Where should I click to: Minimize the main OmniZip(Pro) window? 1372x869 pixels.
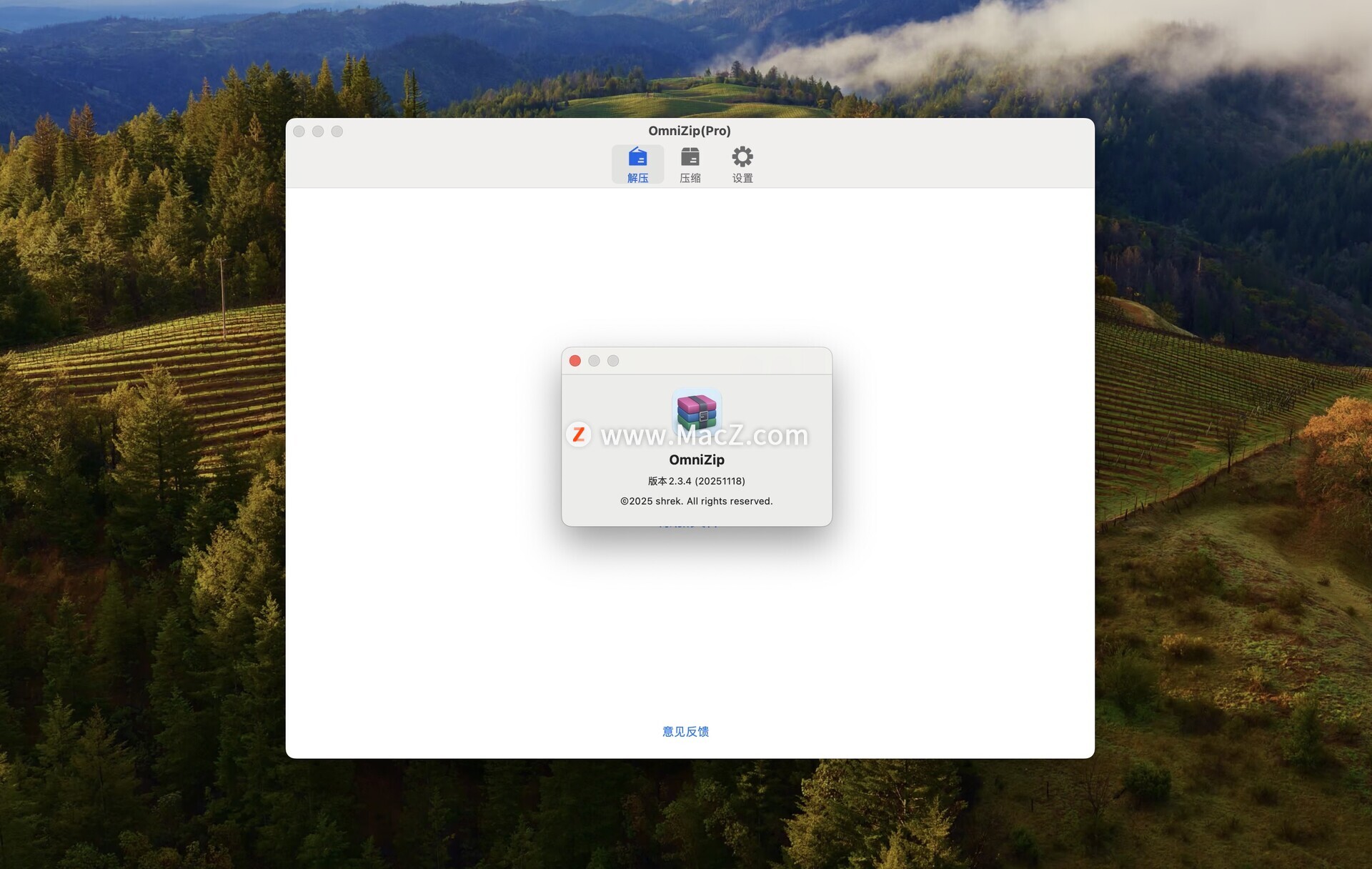(x=318, y=131)
